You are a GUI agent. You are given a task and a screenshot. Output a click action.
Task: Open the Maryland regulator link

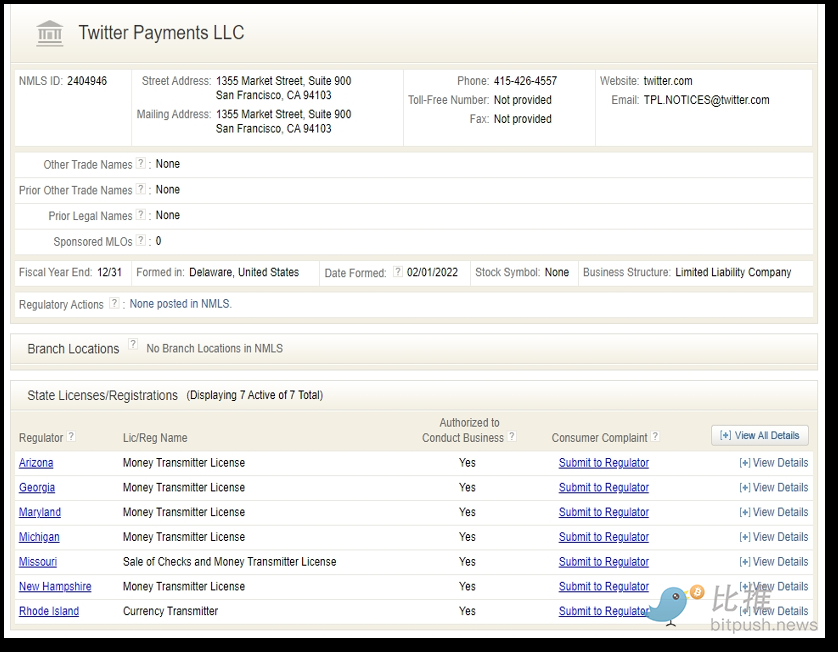click(40, 512)
